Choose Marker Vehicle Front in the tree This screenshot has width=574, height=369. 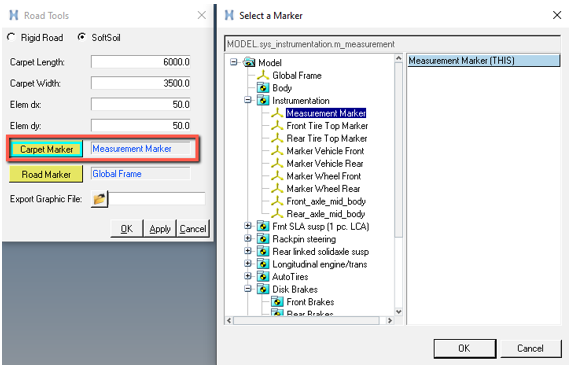tap(325, 151)
